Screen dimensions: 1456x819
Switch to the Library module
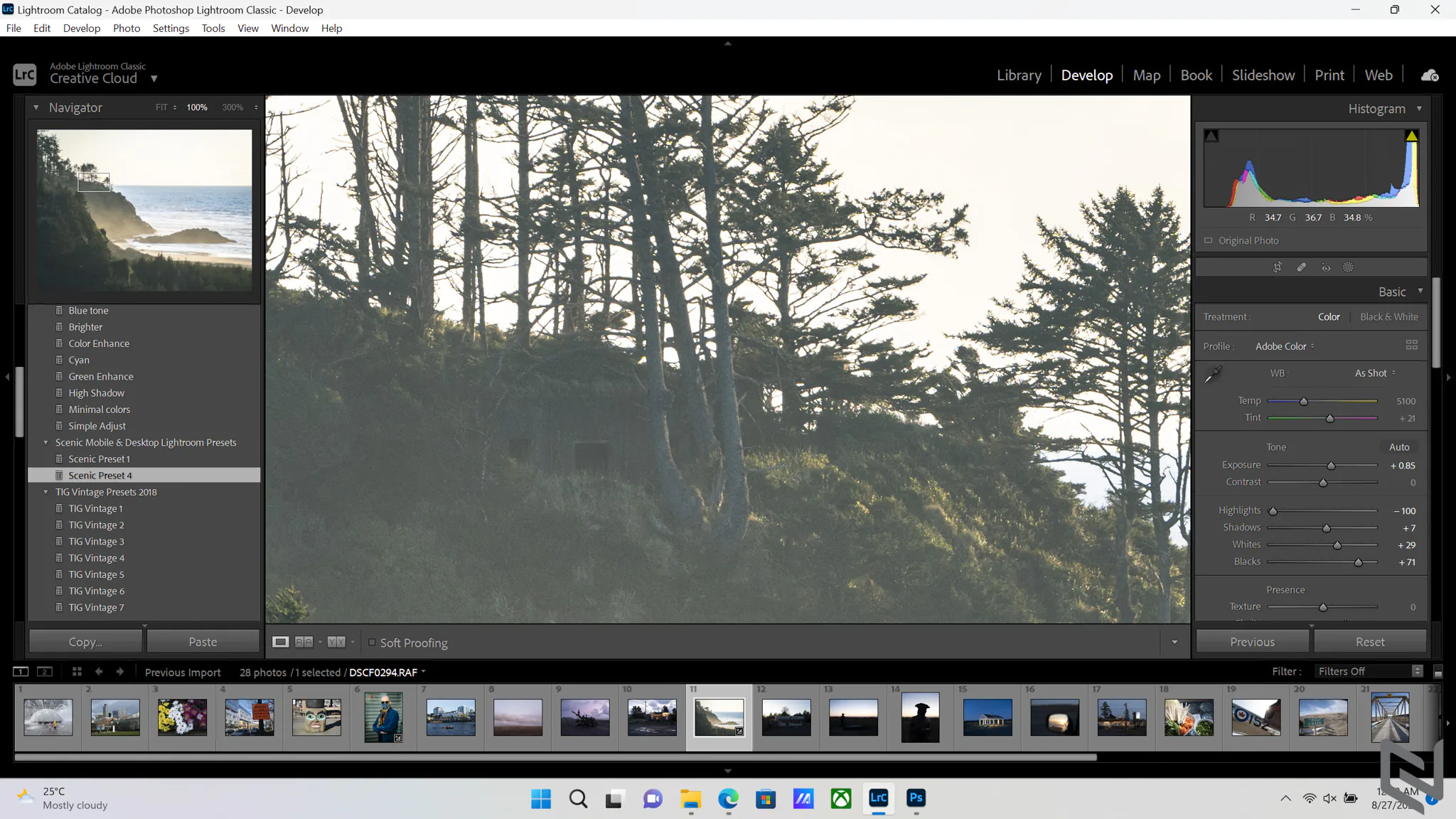pyautogui.click(x=1018, y=75)
